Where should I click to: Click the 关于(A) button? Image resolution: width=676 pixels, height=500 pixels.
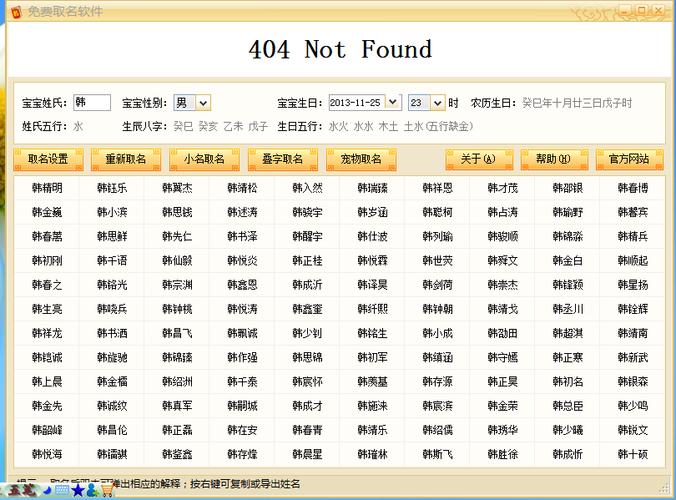coord(479,159)
